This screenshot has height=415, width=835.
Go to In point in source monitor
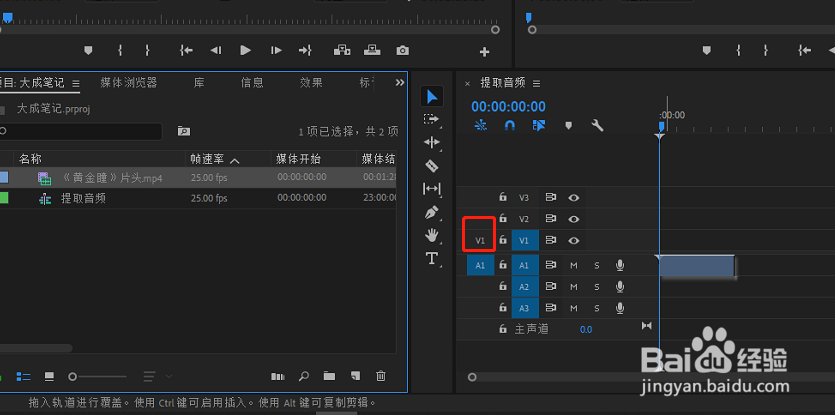point(186,51)
